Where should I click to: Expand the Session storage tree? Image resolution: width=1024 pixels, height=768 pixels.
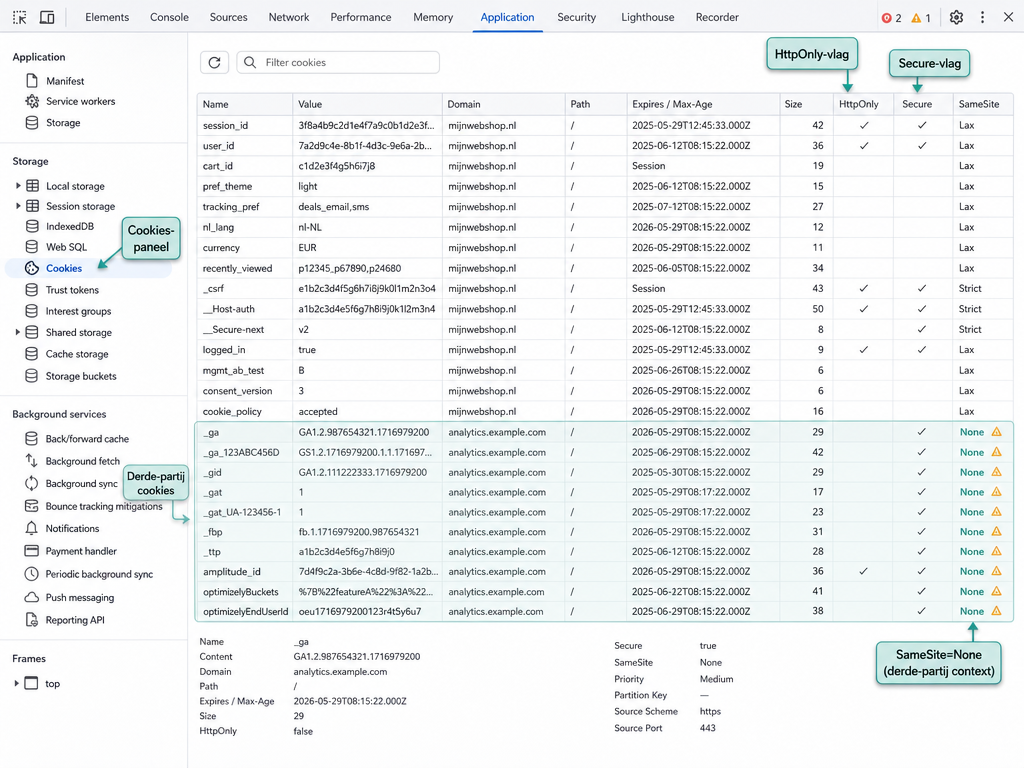point(18,206)
